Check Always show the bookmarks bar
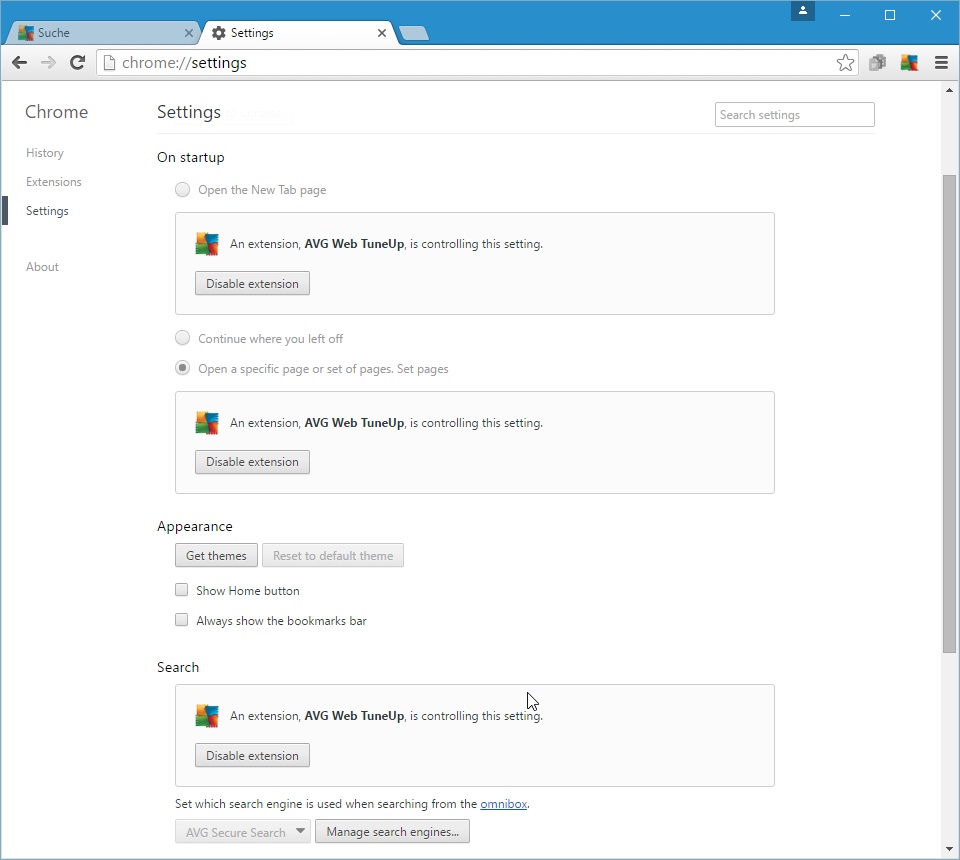The image size is (960, 860). [181, 620]
